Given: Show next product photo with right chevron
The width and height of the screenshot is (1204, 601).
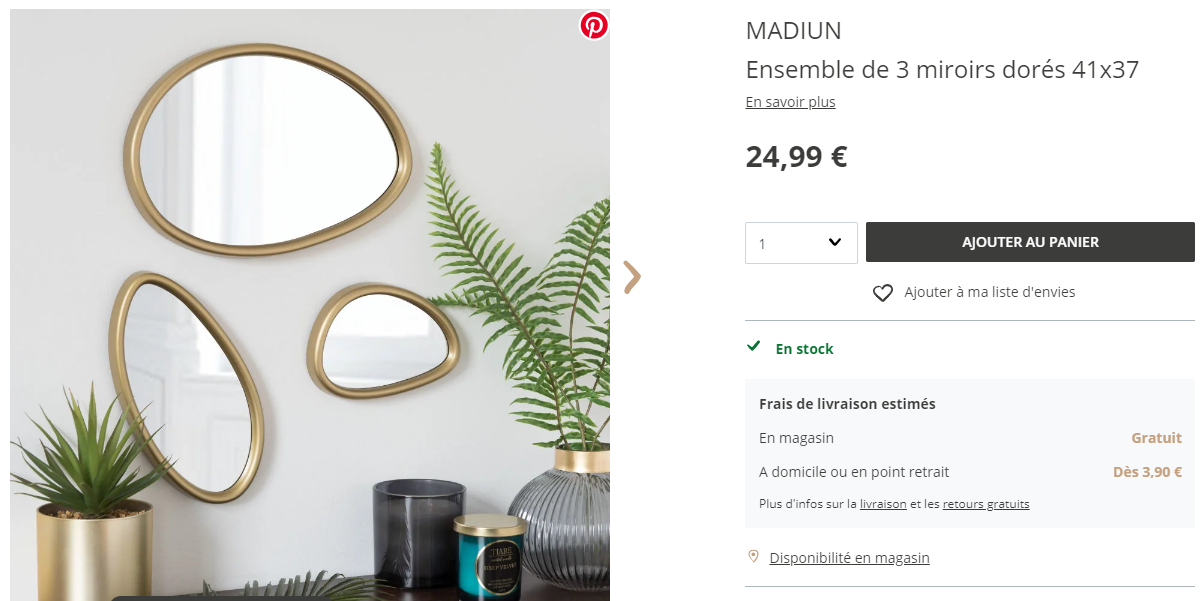Looking at the screenshot, I should (631, 277).
